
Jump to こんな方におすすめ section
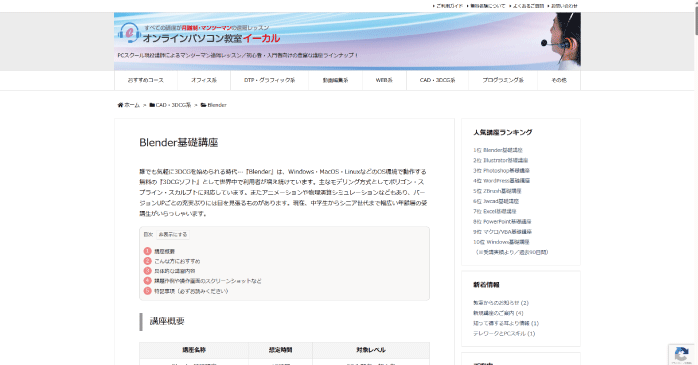tap(177, 261)
